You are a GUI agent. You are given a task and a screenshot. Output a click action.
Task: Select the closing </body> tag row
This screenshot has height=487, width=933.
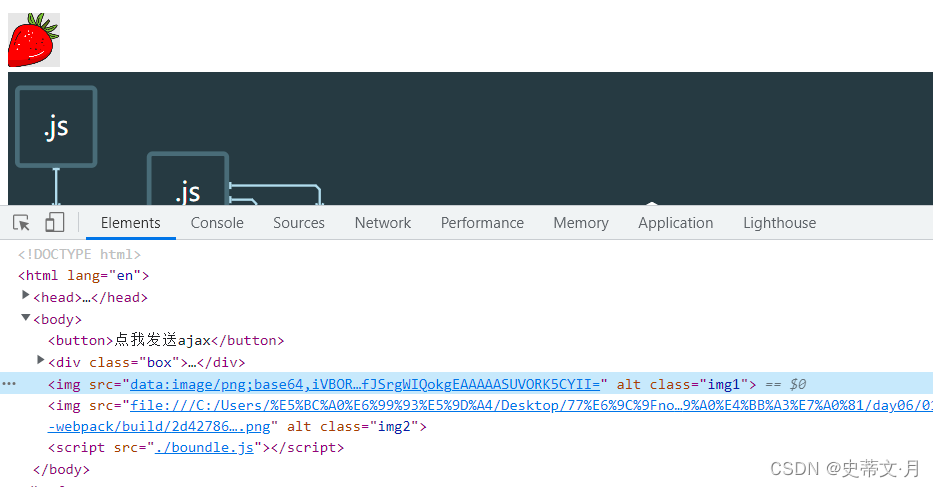[61, 470]
